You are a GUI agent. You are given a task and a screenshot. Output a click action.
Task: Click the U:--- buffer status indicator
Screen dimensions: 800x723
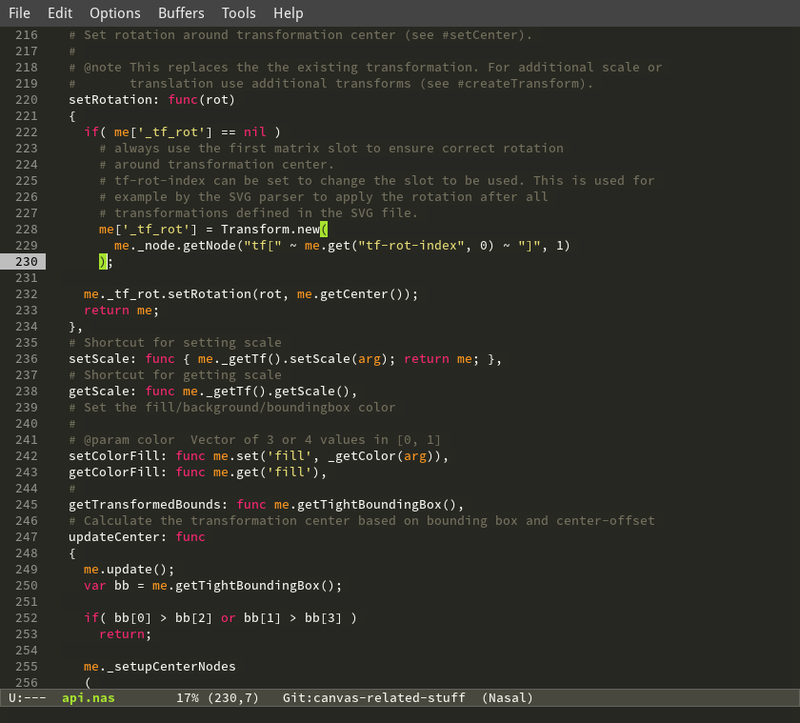pos(28,697)
